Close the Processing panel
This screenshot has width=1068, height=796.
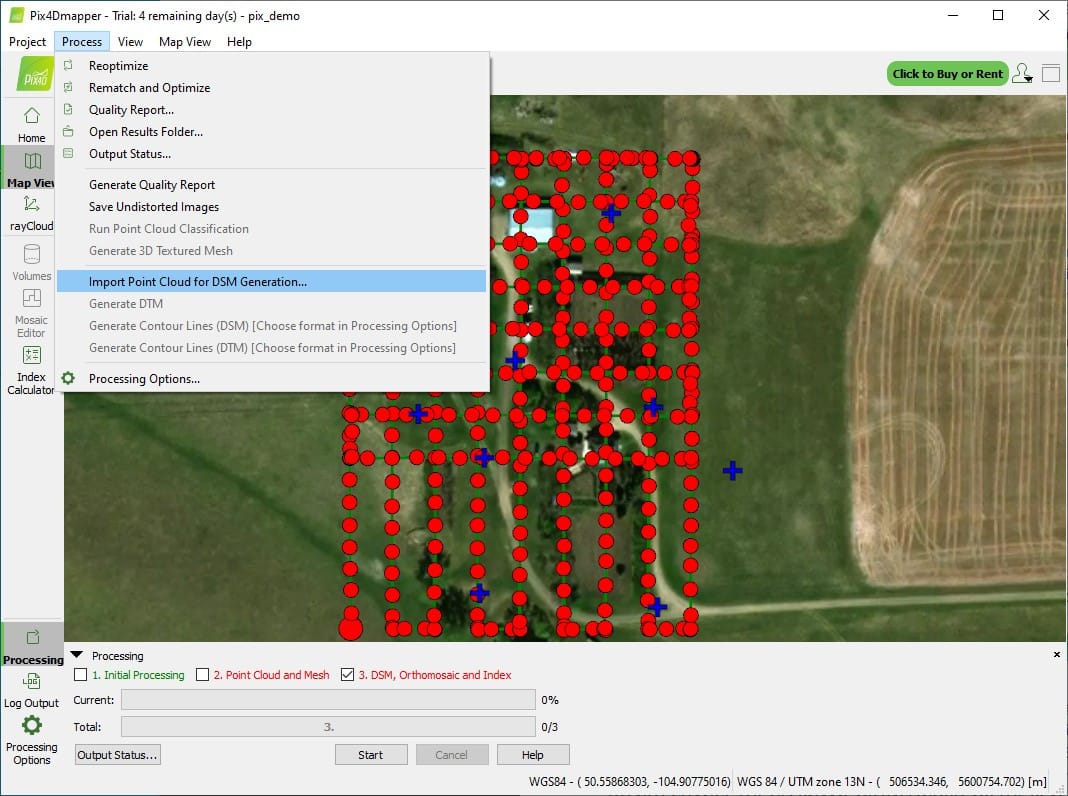1056,654
